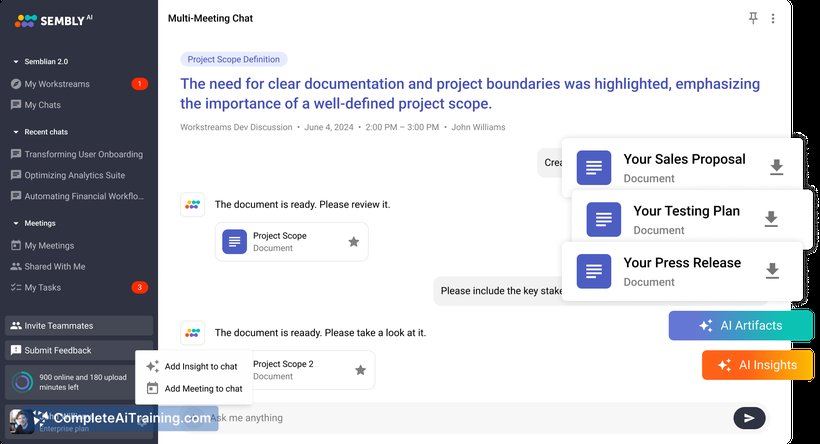Click the AI Insights button
Viewport: 820px width, 444px height.
coord(758,365)
